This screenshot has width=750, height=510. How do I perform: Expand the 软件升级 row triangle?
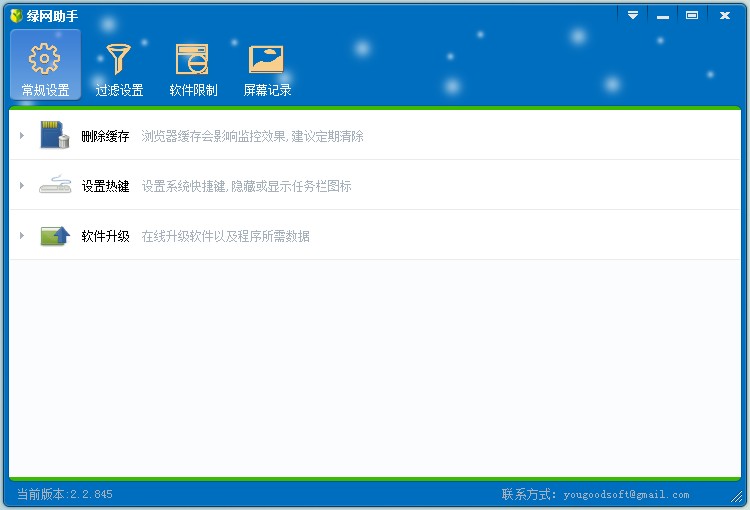coord(22,235)
